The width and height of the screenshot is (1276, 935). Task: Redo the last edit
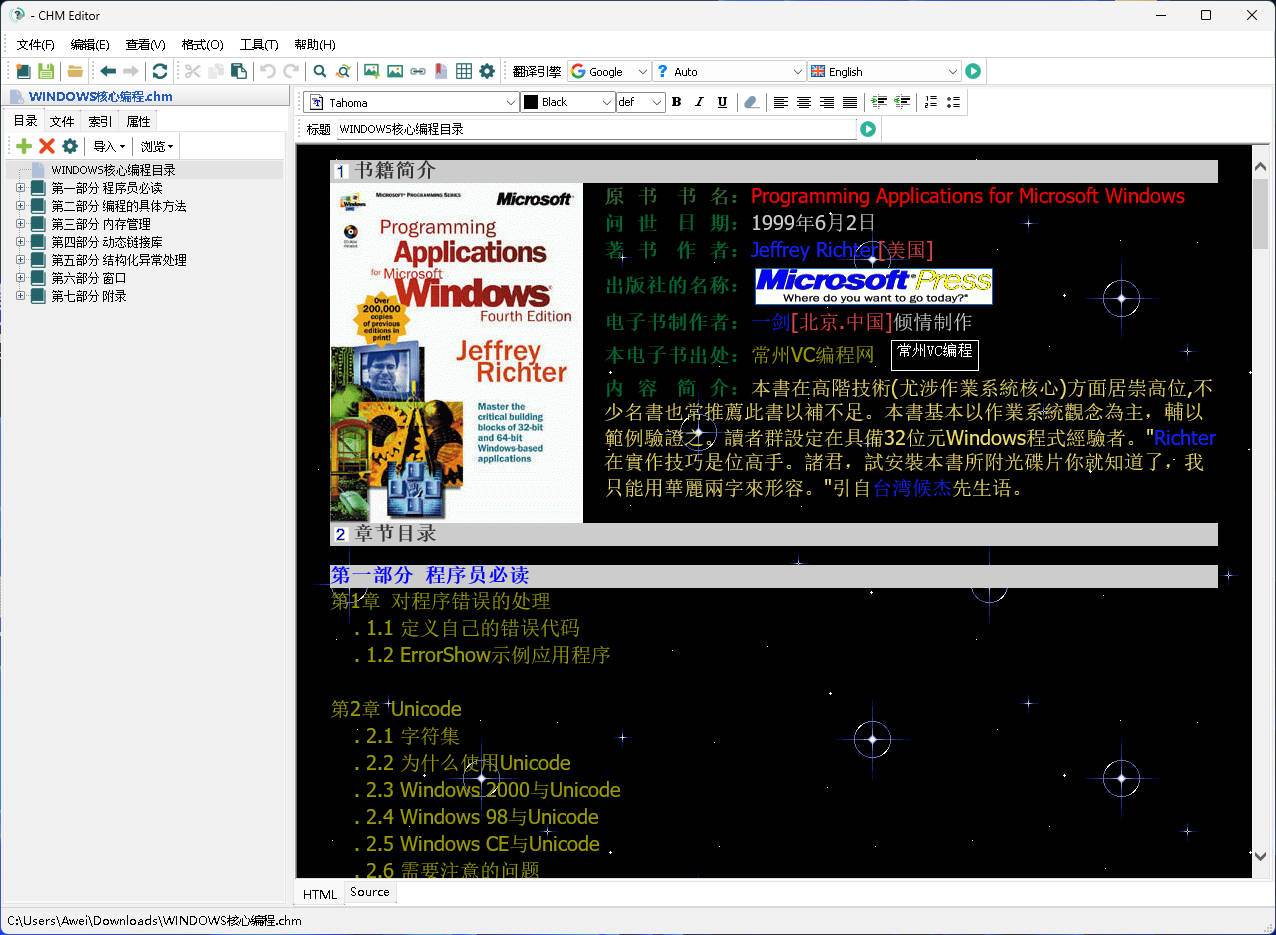pyautogui.click(x=291, y=71)
